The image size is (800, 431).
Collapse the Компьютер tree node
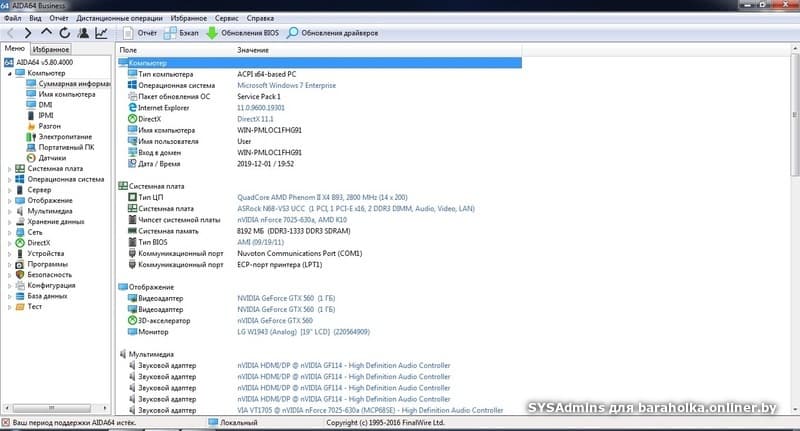(9, 73)
